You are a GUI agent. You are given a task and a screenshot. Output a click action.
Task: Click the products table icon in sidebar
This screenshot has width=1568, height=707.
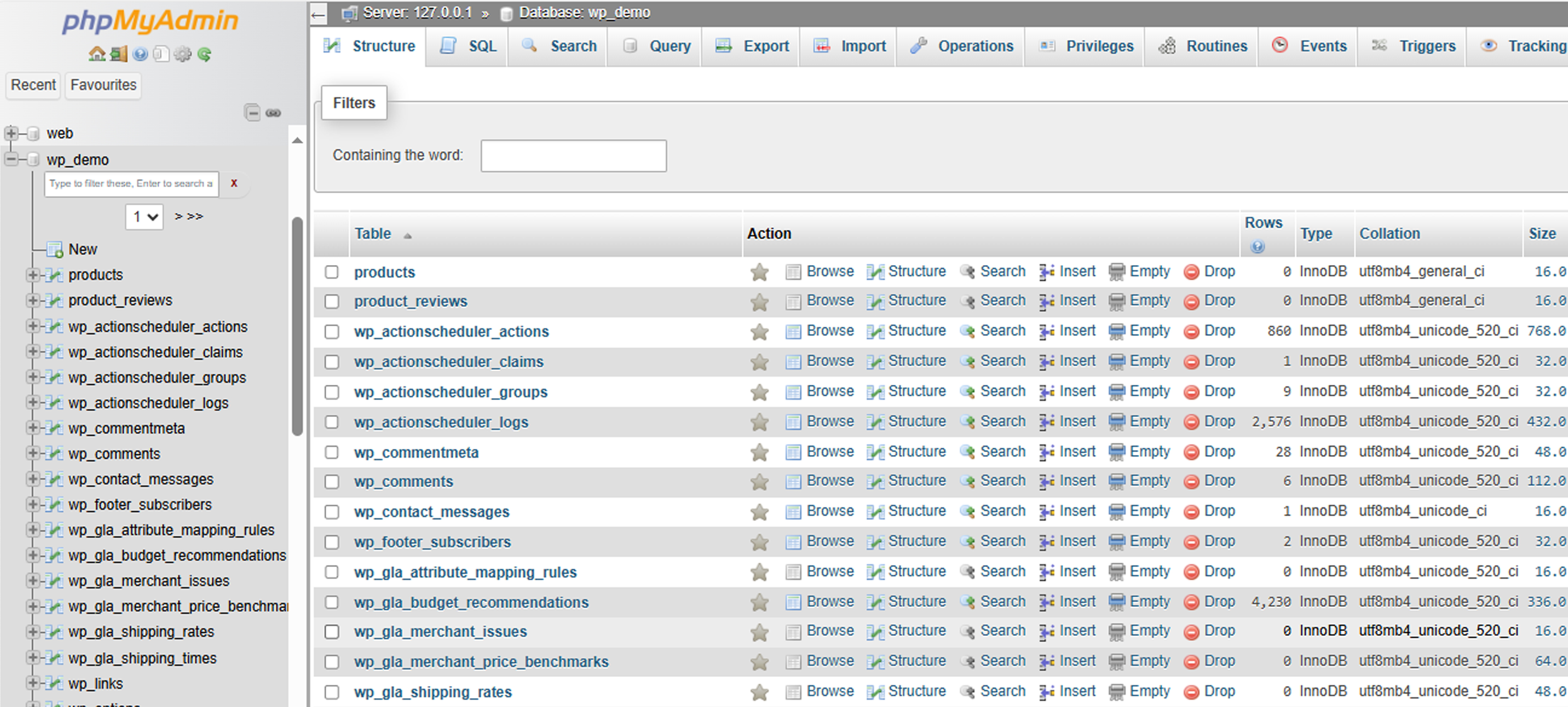coord(55,275)
